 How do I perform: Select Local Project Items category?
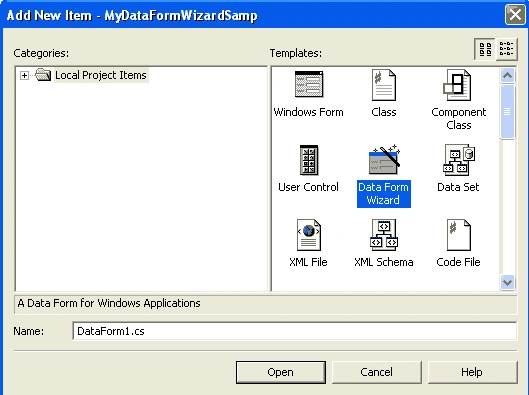pyautogui.click(x=101, y=75)
